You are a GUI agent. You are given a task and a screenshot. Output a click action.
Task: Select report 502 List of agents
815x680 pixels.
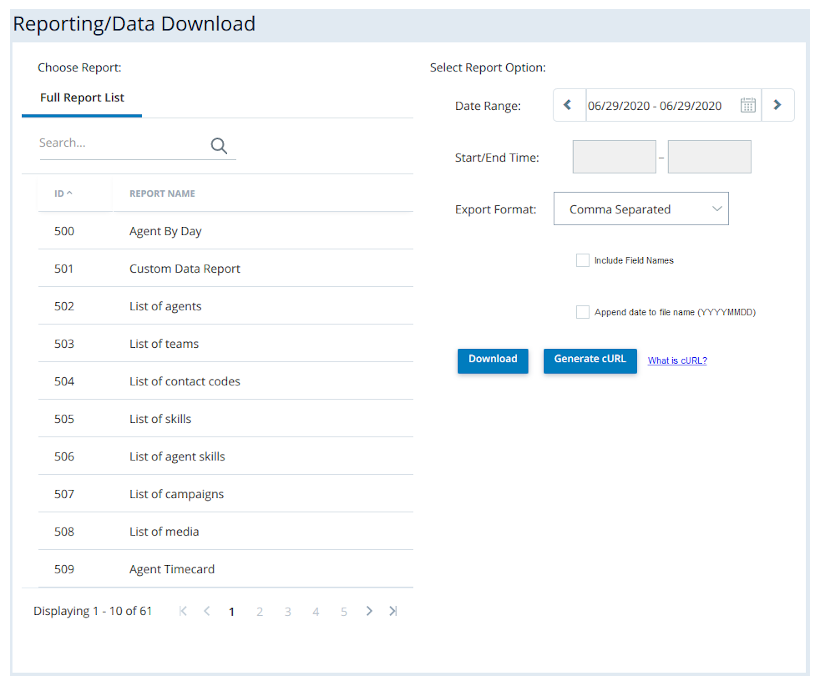tap(226, 306)
